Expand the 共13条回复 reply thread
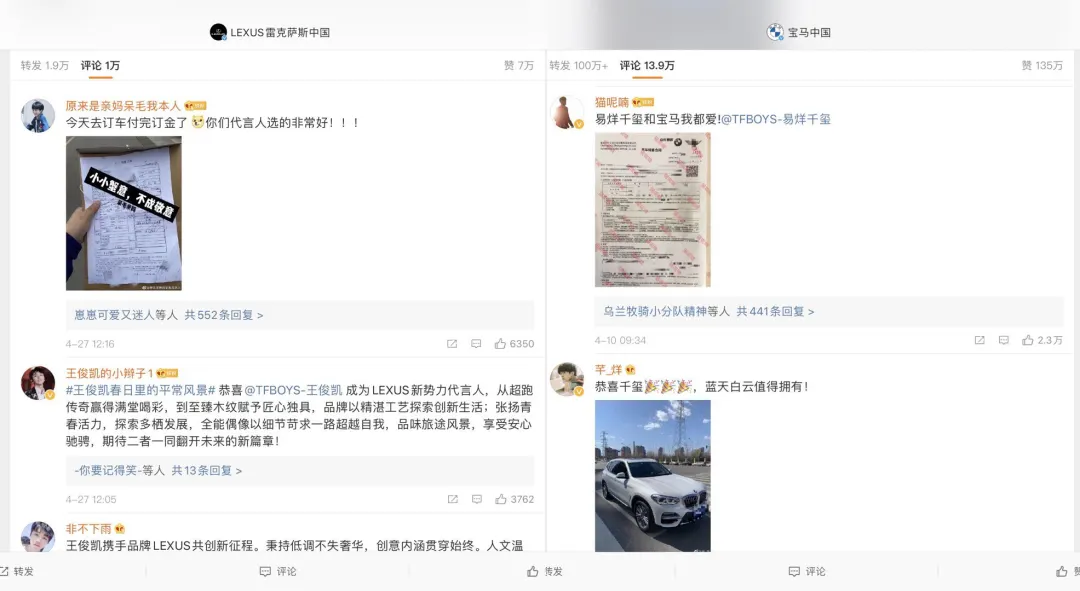This screenshot has width=1080, height=591. pos(207,470)
